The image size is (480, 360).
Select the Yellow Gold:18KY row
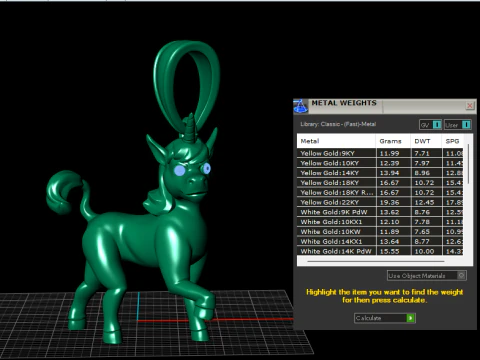[380, 183]
